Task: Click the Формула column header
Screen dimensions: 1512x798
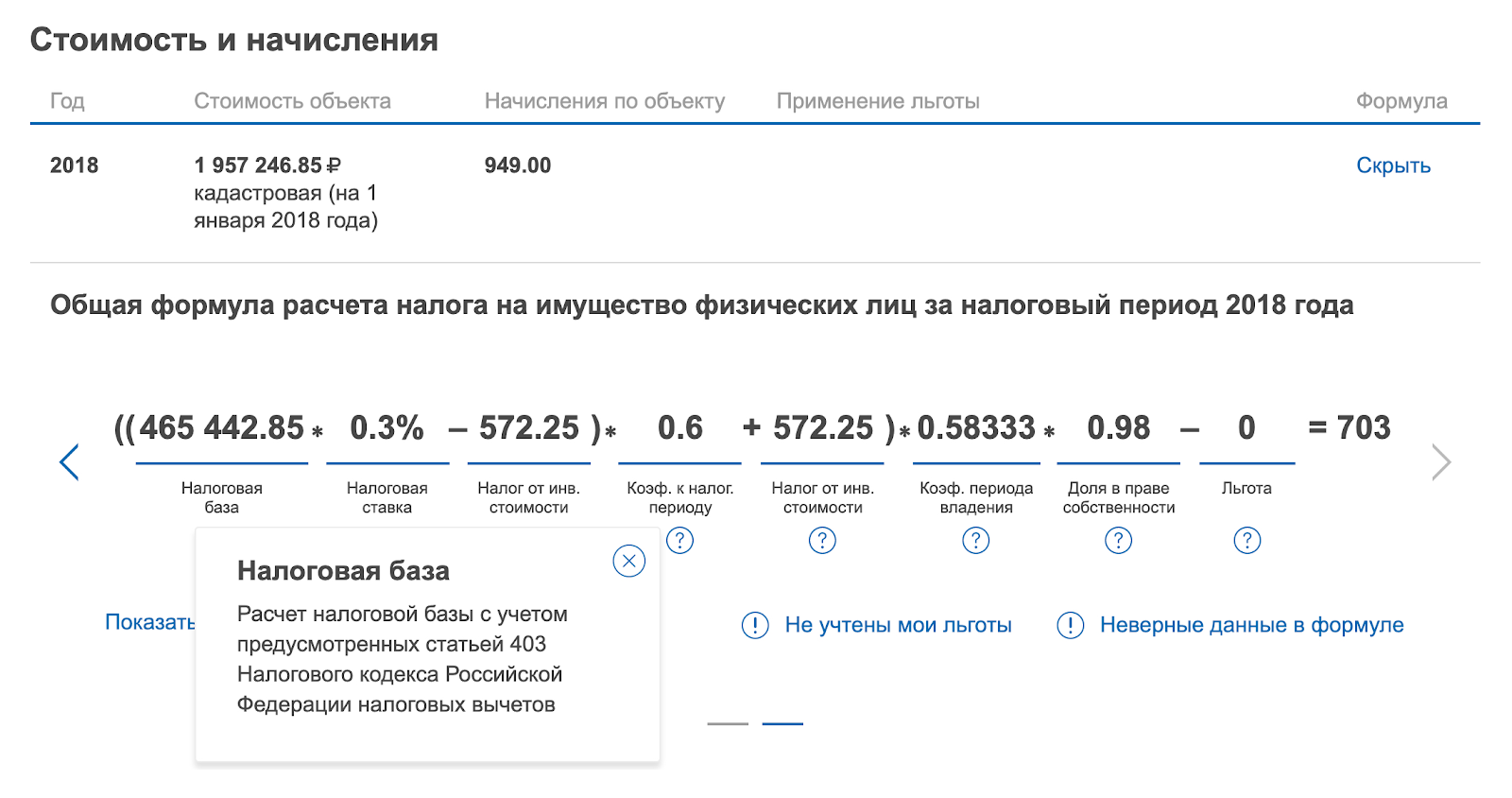Action: click(1401, 101)
